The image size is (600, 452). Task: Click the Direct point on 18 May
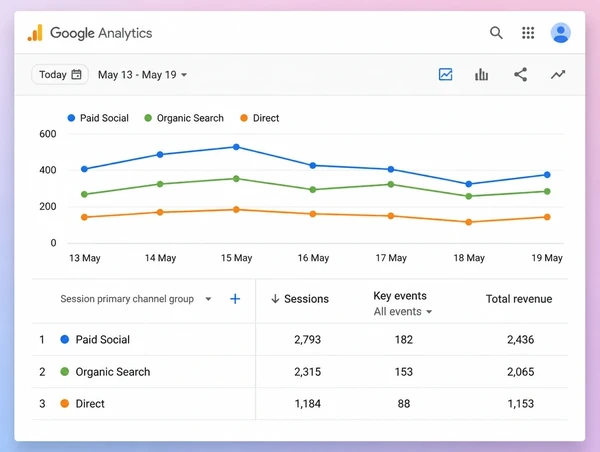(x=468, y=222)
